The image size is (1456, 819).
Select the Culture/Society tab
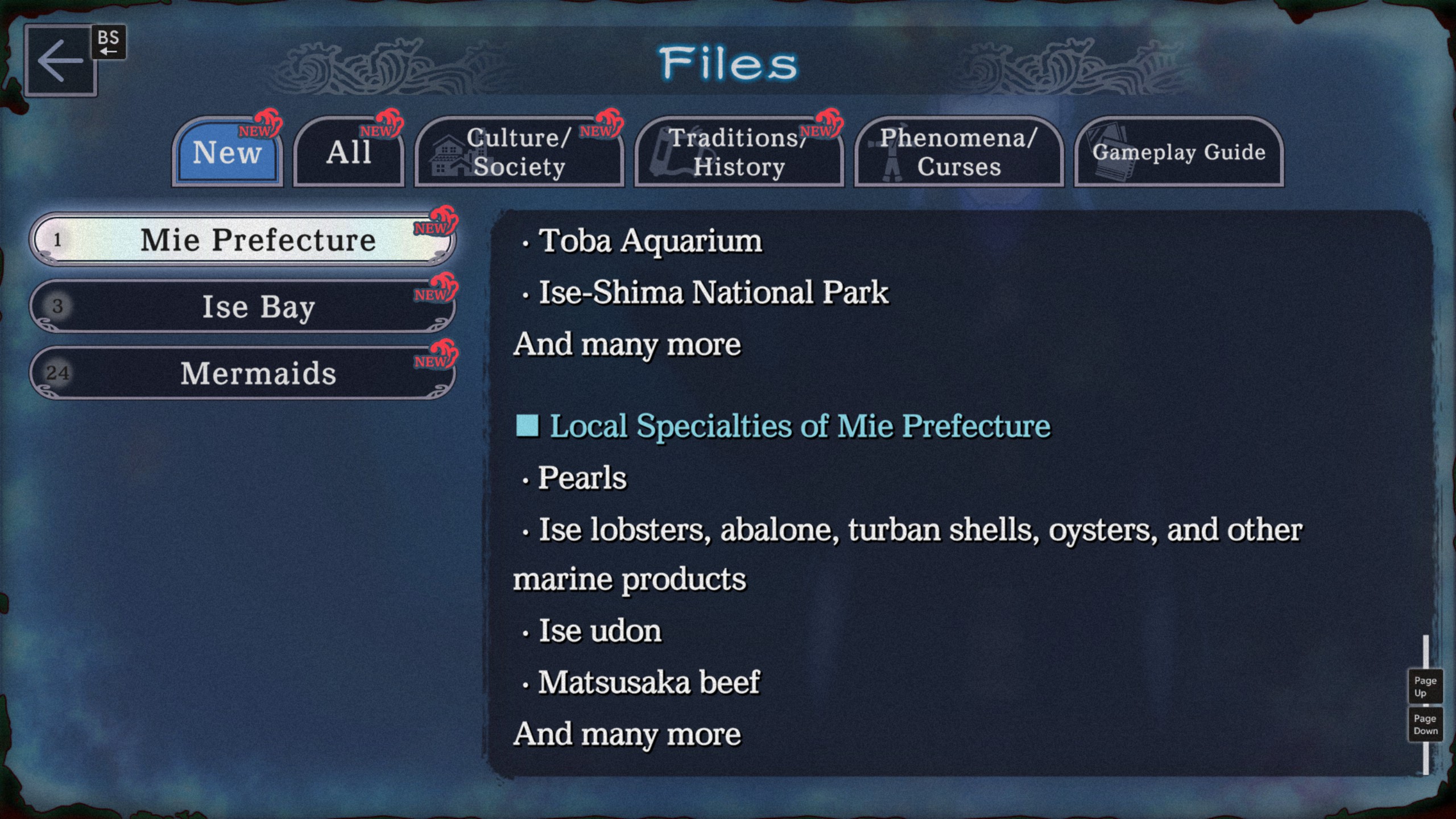tap(519, 152)
